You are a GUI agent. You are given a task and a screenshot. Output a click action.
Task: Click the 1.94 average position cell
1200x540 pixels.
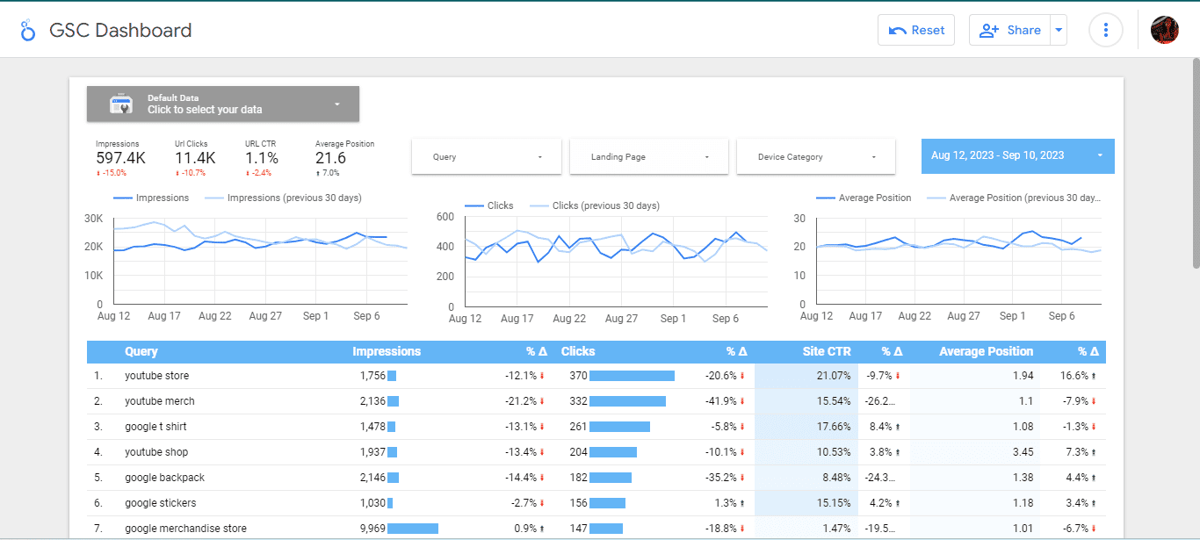pos(1023,376)
